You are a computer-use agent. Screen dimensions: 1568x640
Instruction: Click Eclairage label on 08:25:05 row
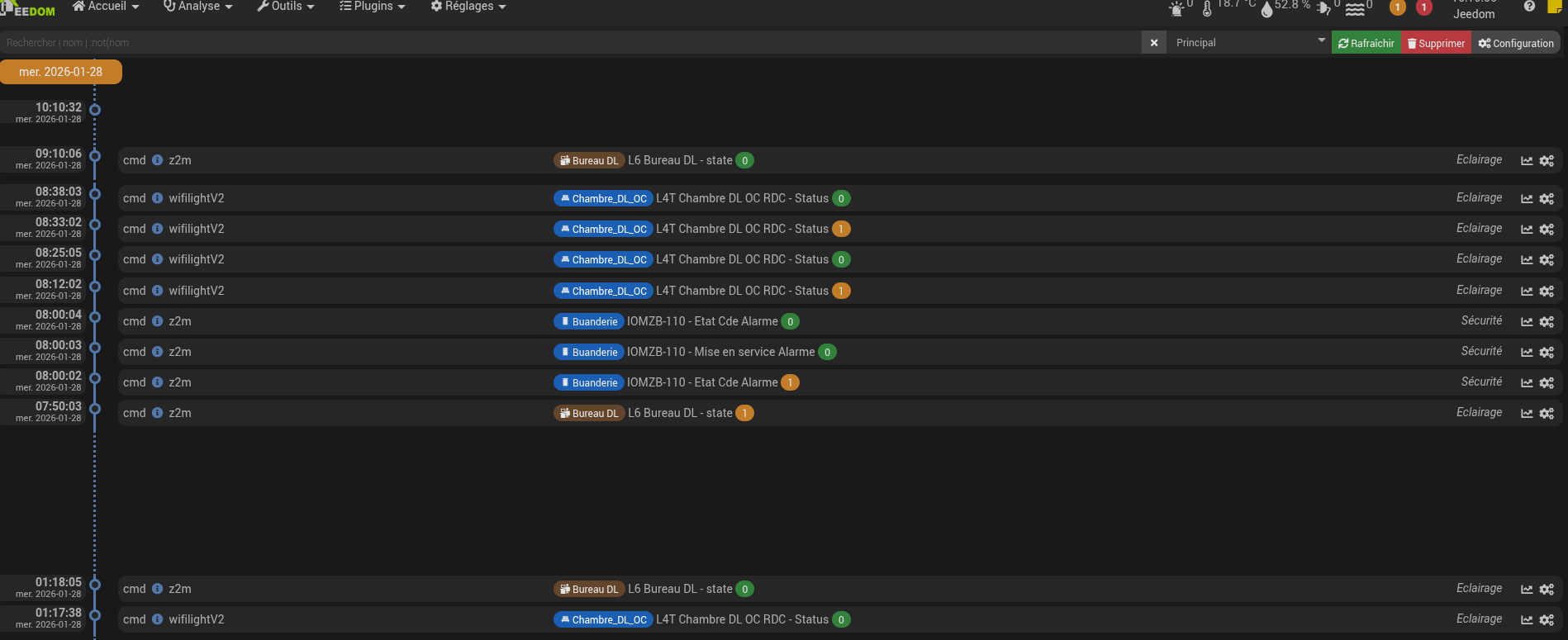[x=1479, y=258]
